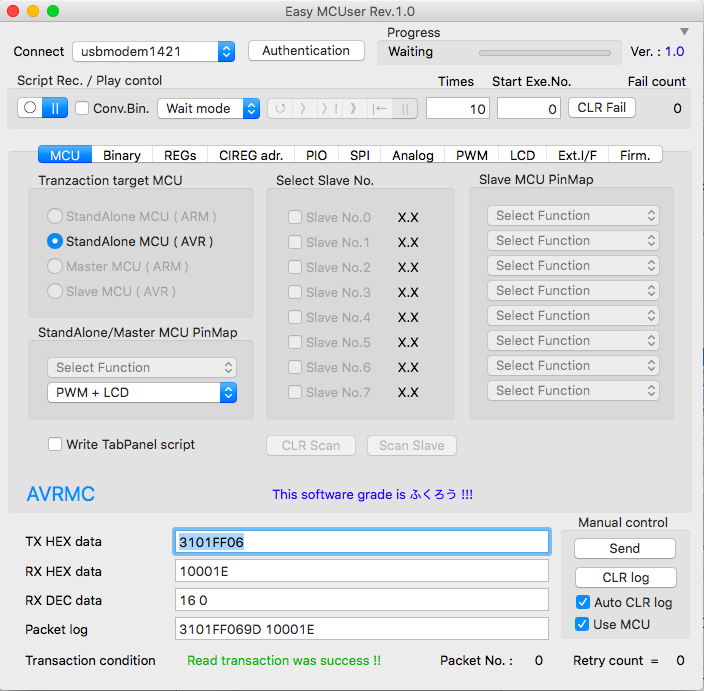Switch to the Analog tab
704x691 pixels.
413,155
